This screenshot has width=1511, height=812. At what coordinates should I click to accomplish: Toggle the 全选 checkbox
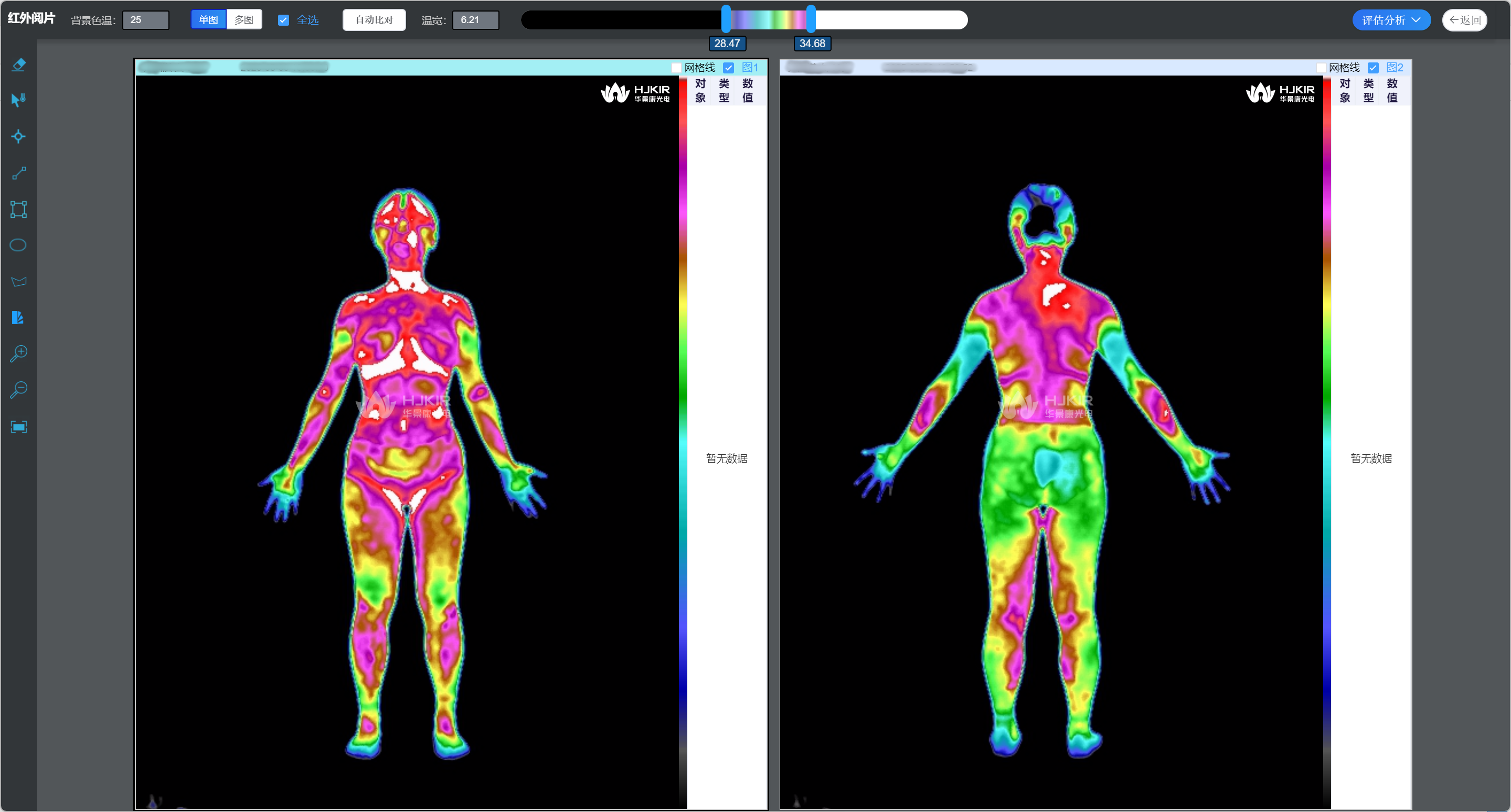(x=283, y=20)
